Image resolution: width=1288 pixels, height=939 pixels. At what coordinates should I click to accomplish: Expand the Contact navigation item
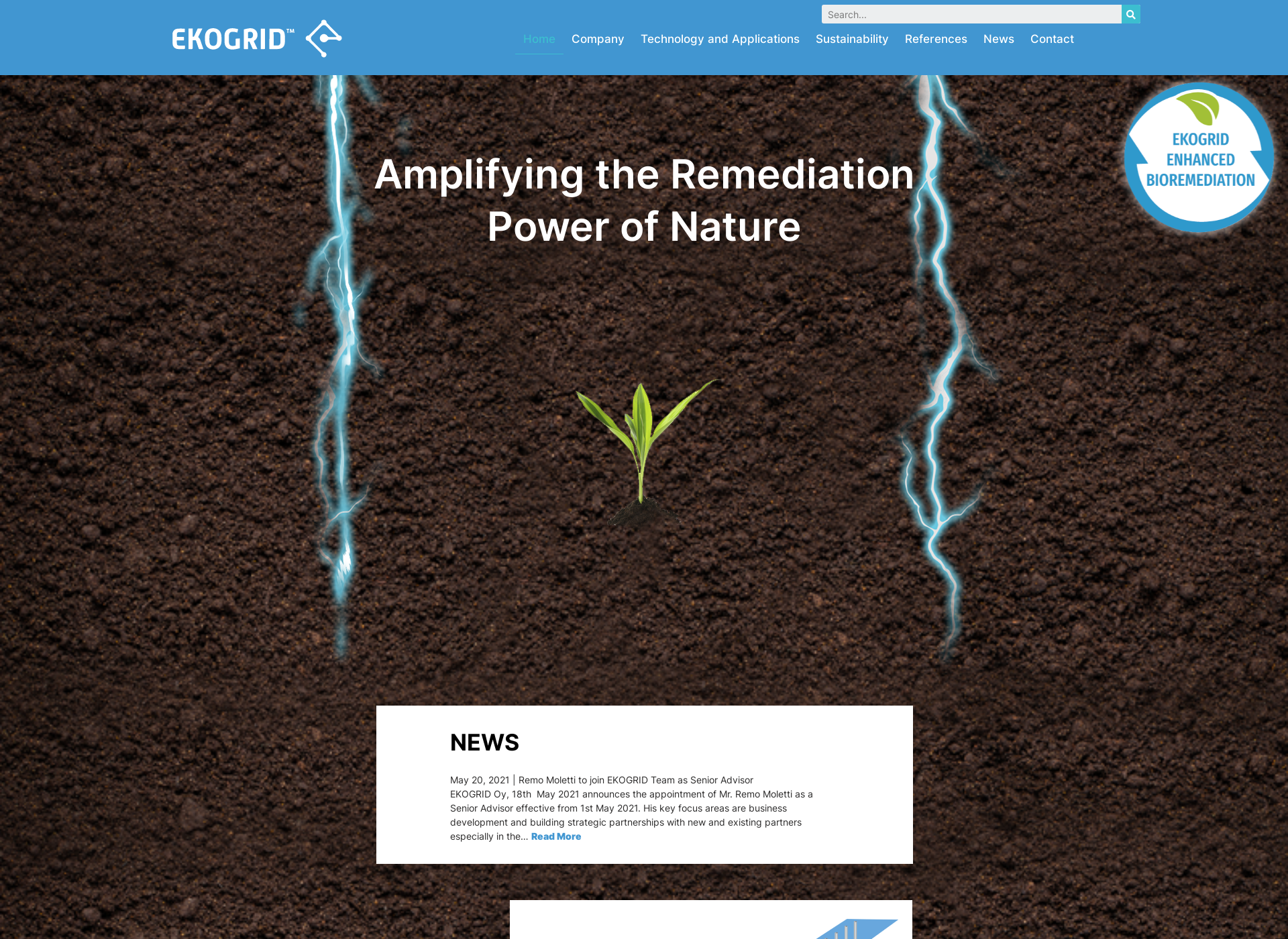[1052, 38]
